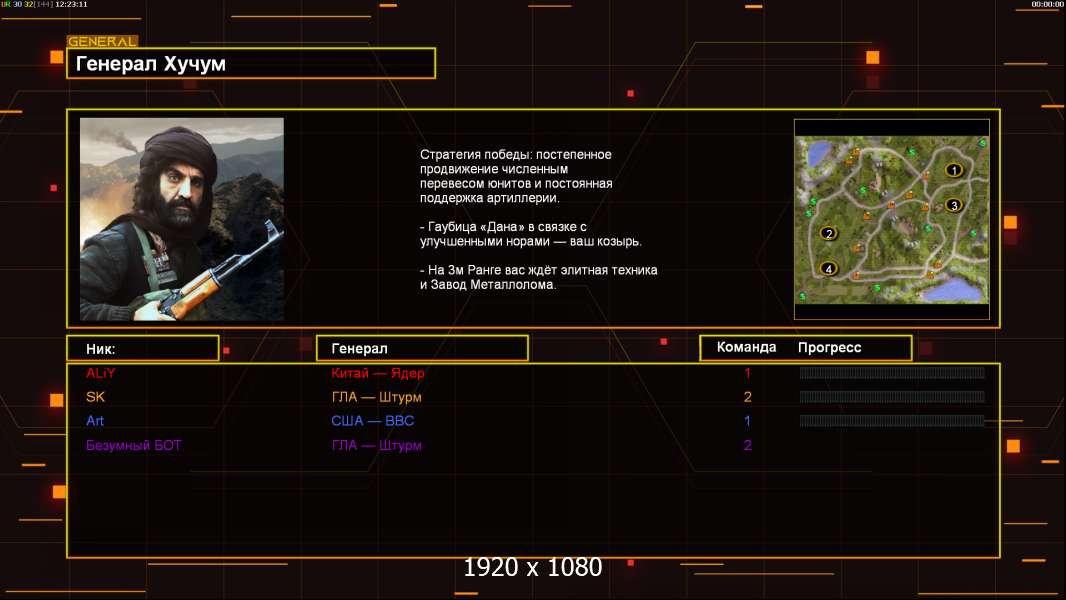This screenshot has width=1066, height=600.
Task: Click the Ник: column header
Action: [143, 349]
